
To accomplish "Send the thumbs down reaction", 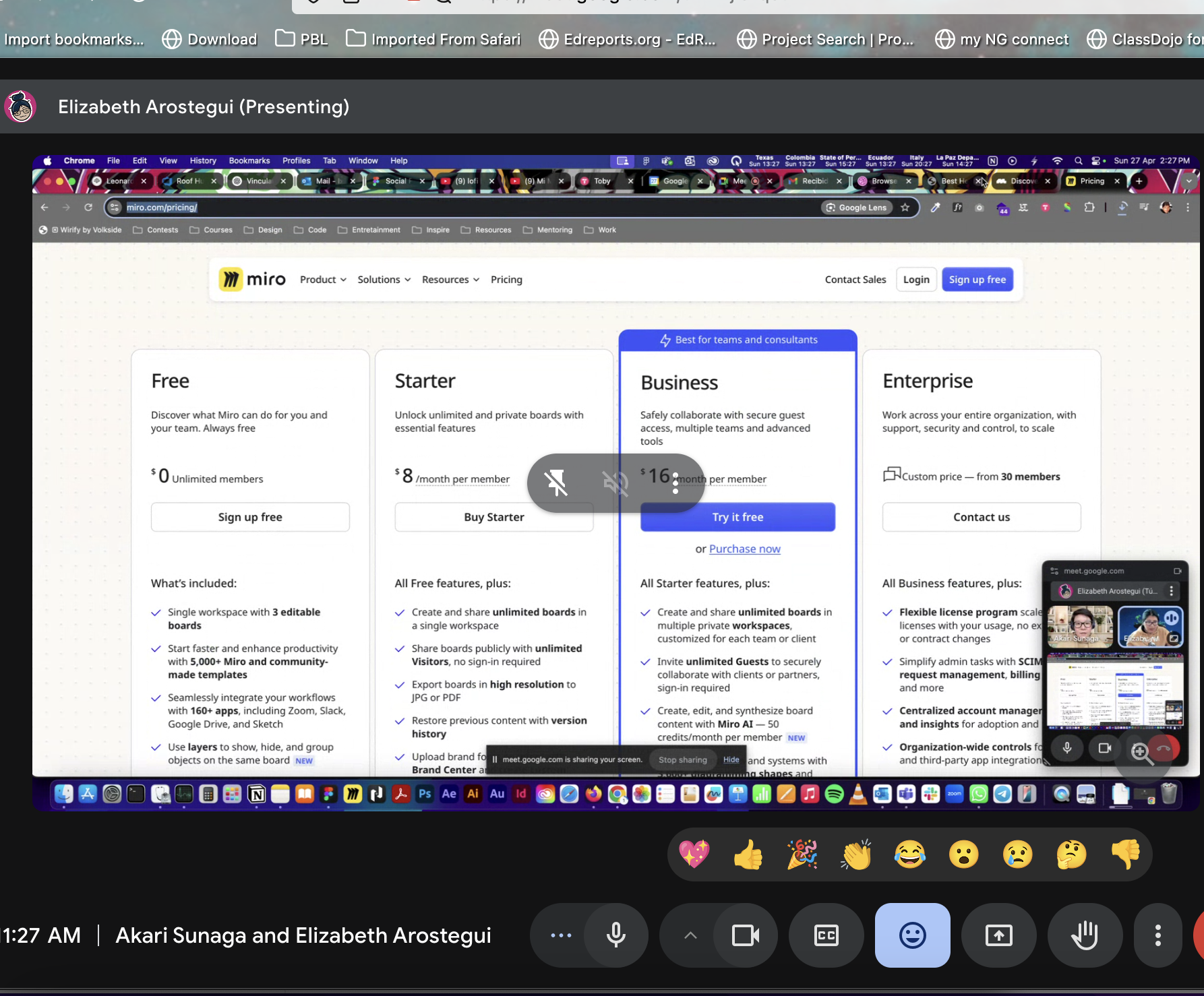I will [1126, 854].
